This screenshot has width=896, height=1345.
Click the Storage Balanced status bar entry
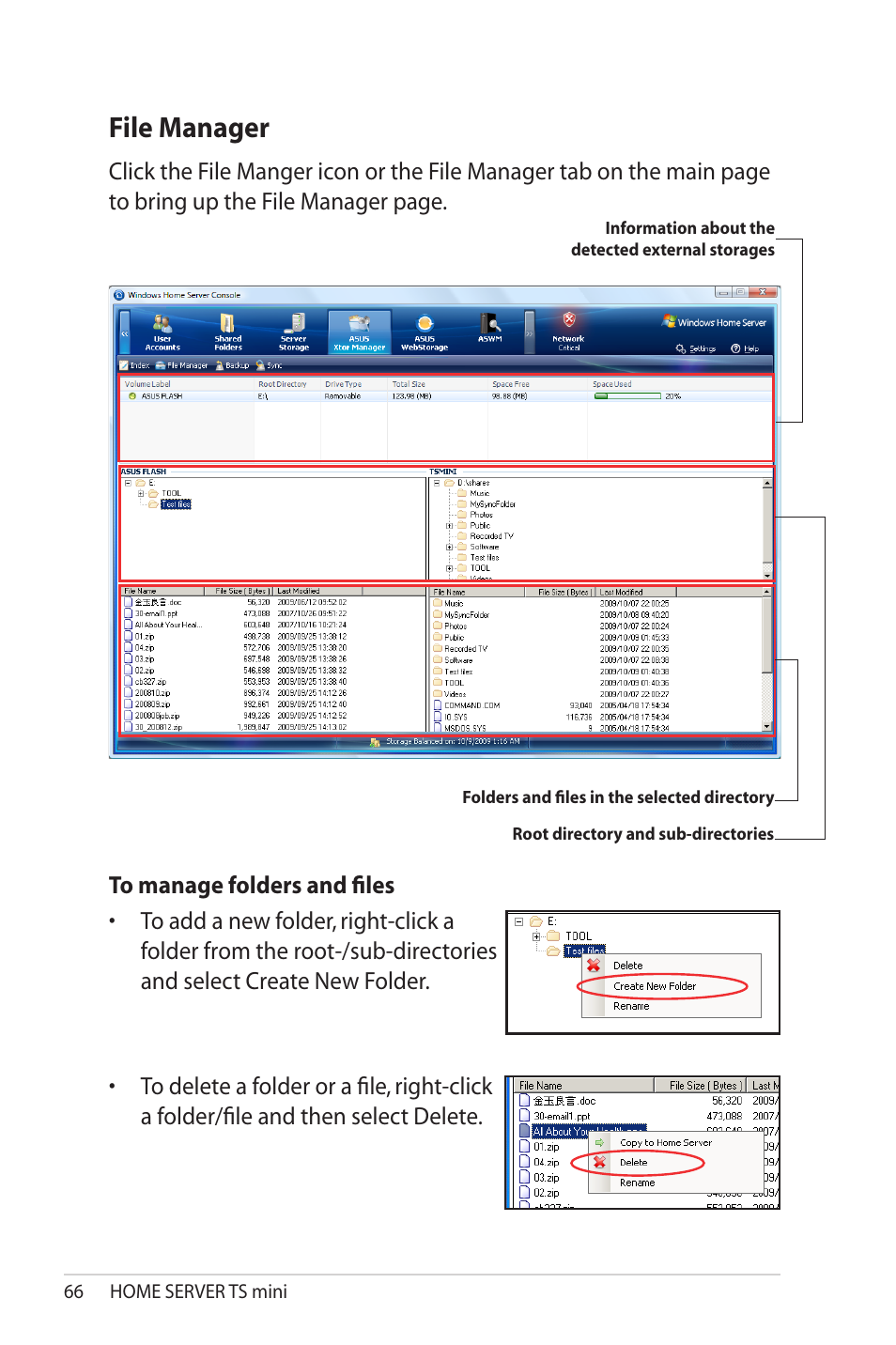point(446,741)
